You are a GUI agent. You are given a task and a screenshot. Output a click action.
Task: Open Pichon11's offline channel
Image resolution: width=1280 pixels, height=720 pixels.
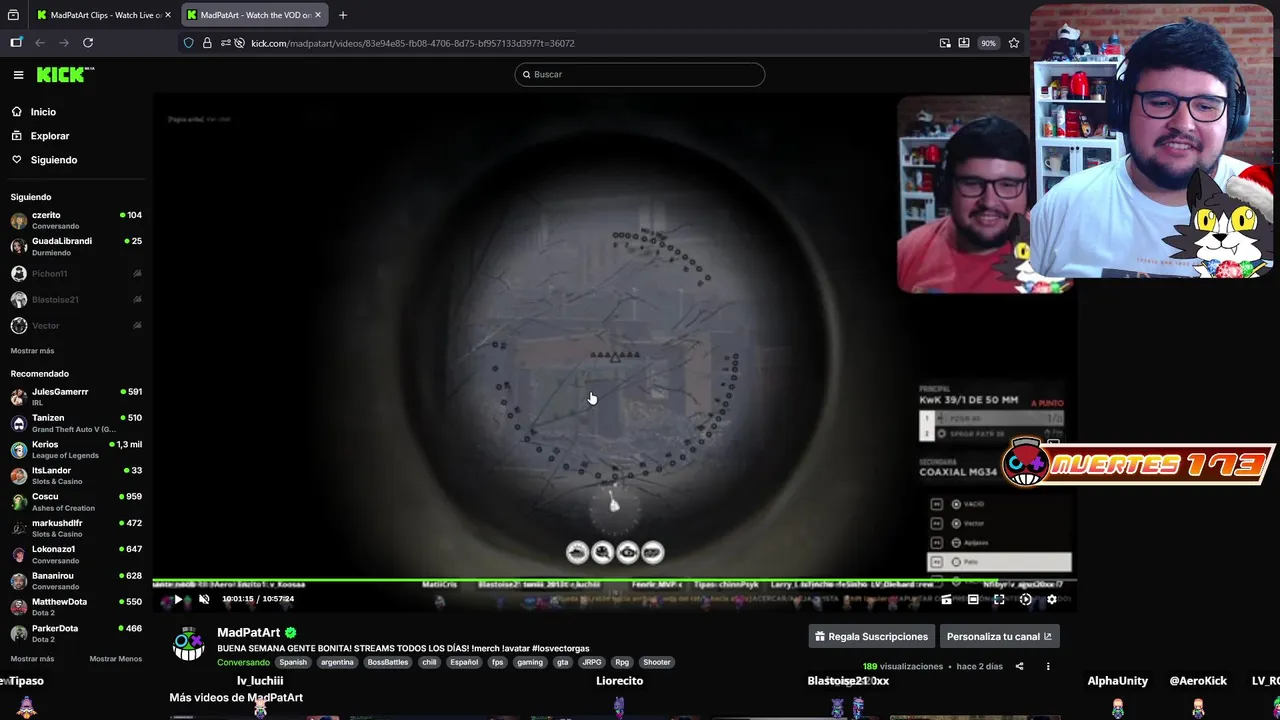(76, 273)
